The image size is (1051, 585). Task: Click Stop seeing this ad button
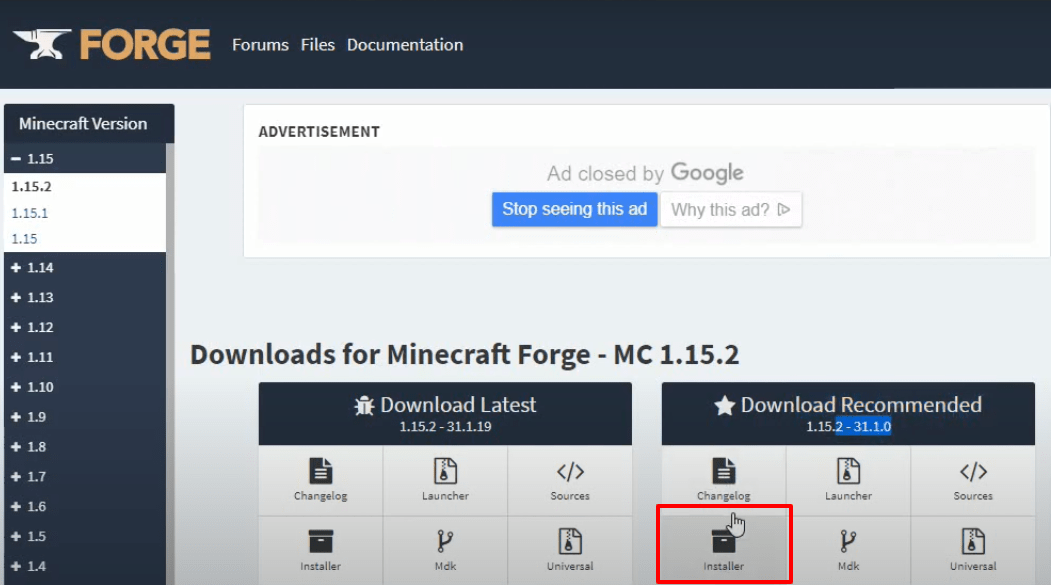pos(574,209)
